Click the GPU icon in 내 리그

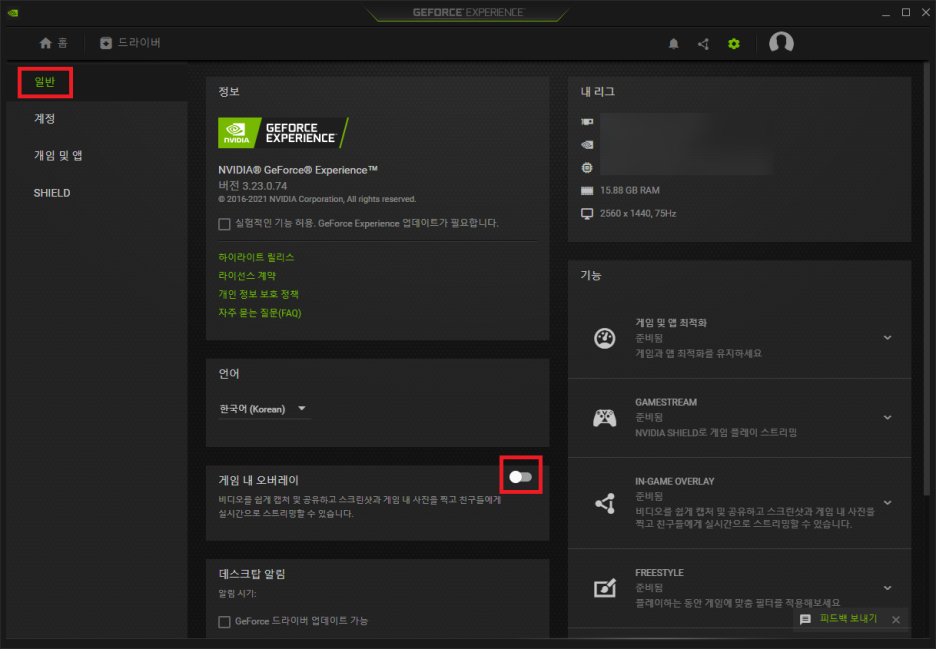[587, 122]
